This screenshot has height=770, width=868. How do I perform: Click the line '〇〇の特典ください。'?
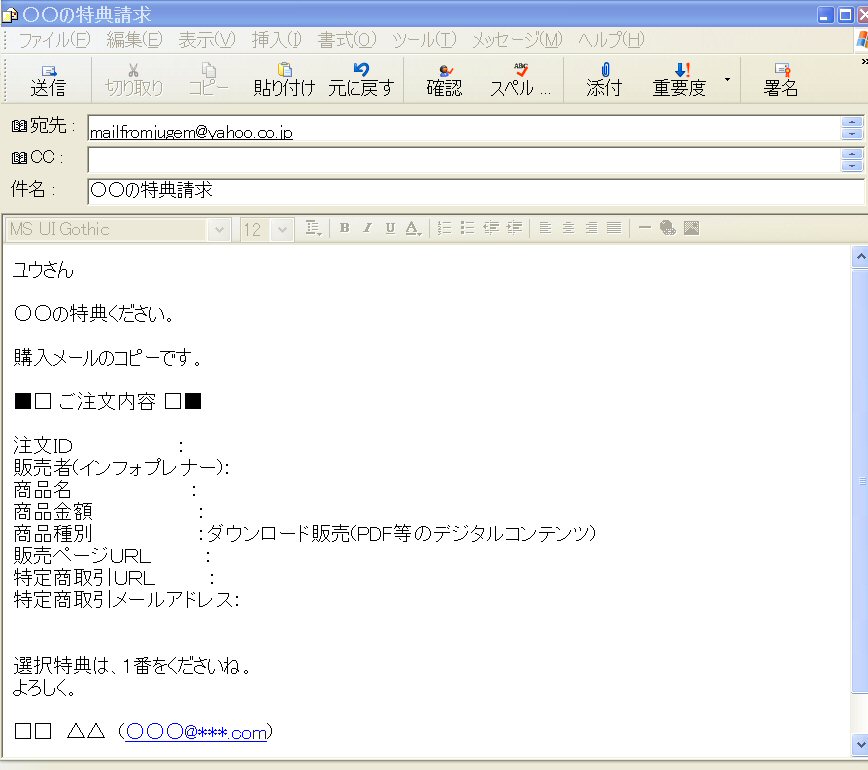[94, 314]
